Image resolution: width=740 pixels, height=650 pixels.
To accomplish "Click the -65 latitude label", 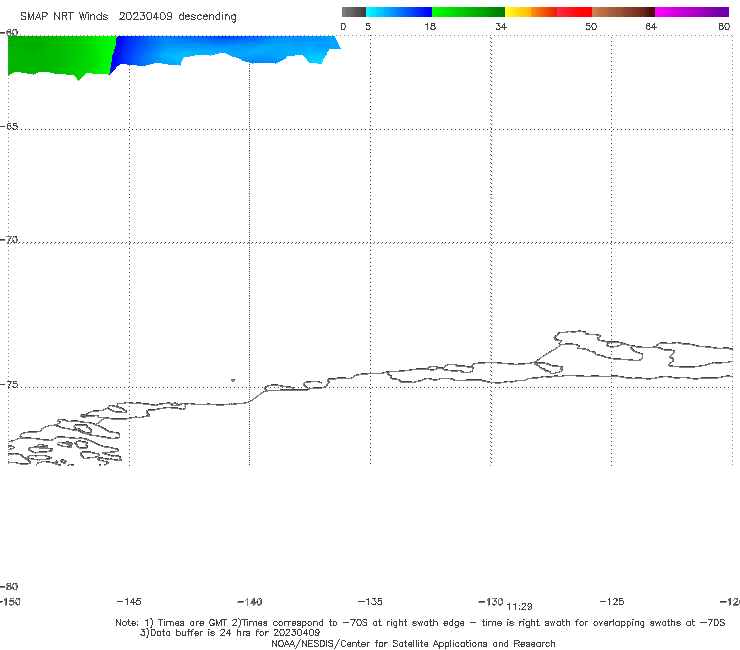I will (9, 127).
